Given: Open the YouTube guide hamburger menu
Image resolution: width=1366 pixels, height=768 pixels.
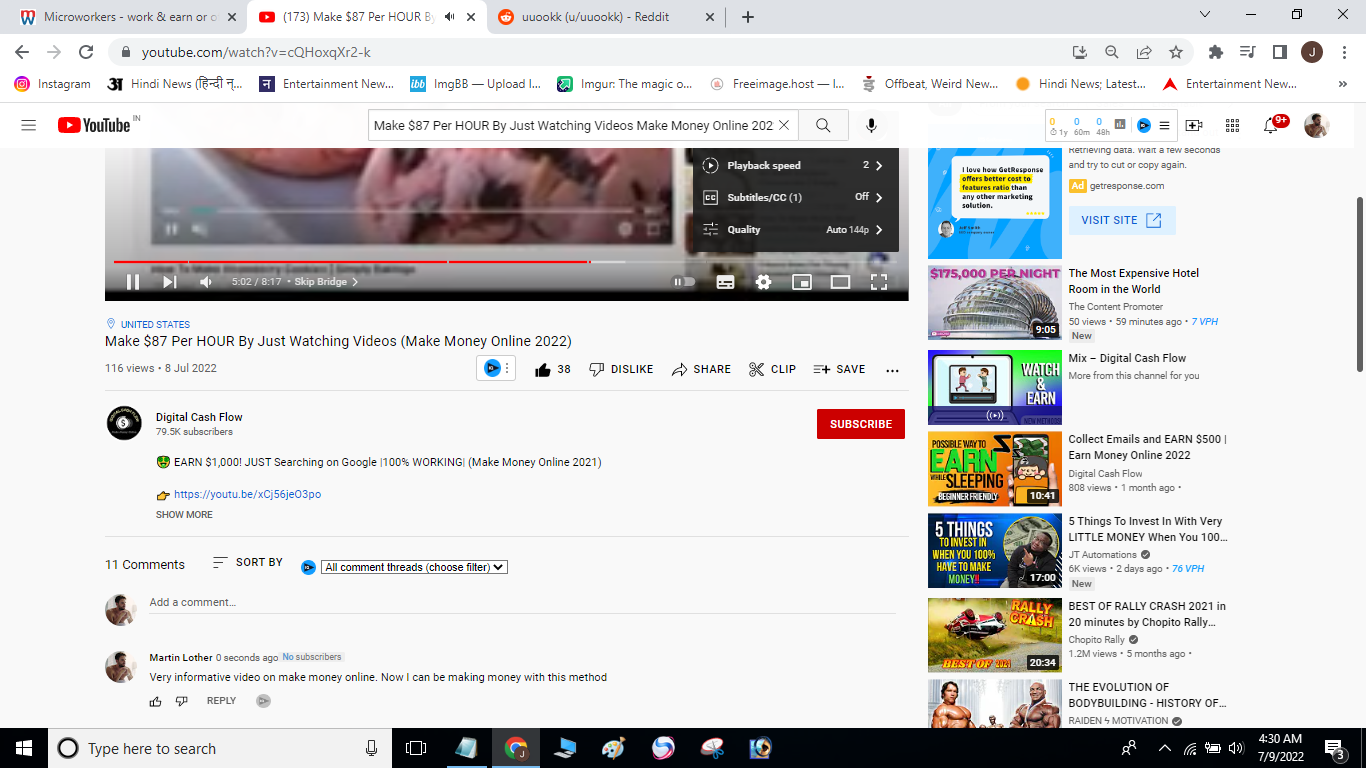Looking at the screenshot, I should point(28,125).
